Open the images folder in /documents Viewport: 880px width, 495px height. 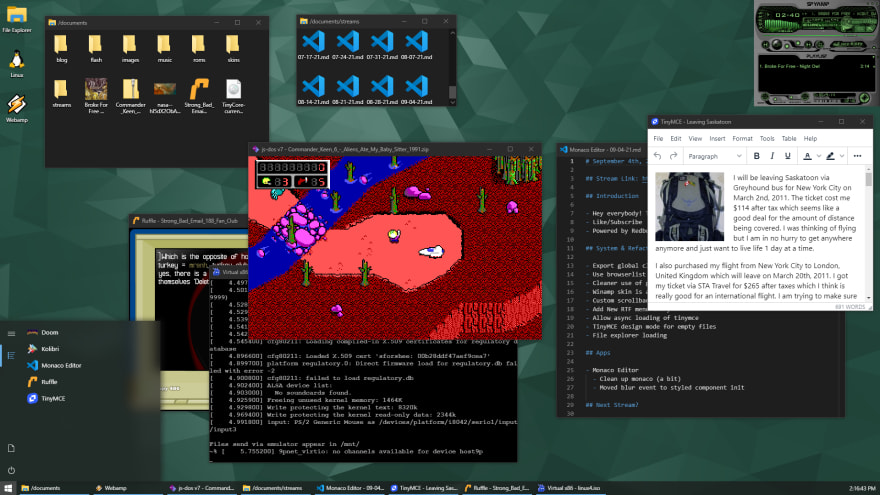(130, 48)
